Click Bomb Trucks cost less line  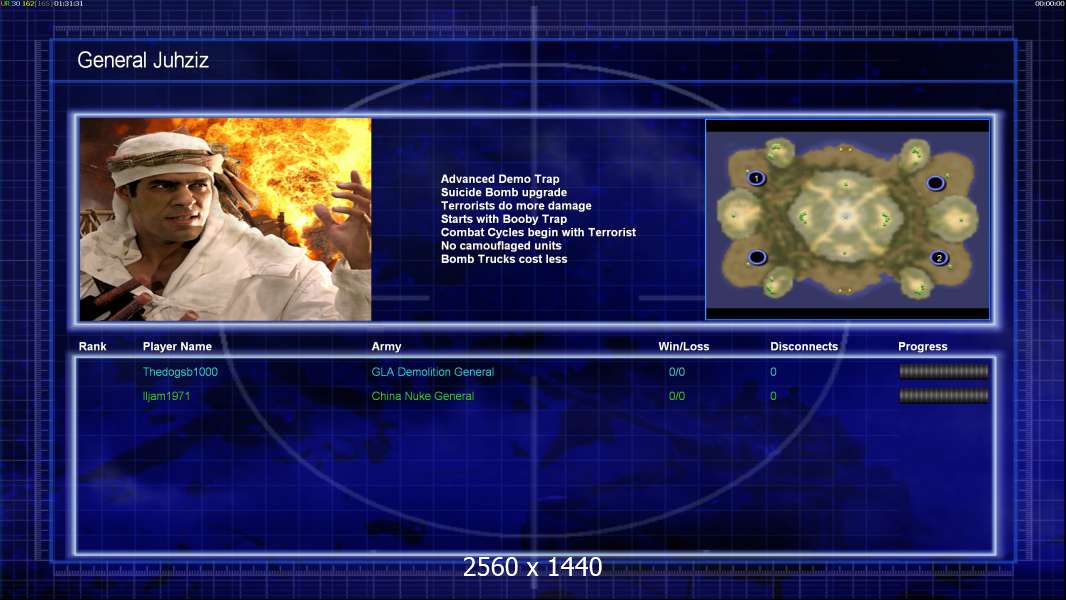point(504,259)
